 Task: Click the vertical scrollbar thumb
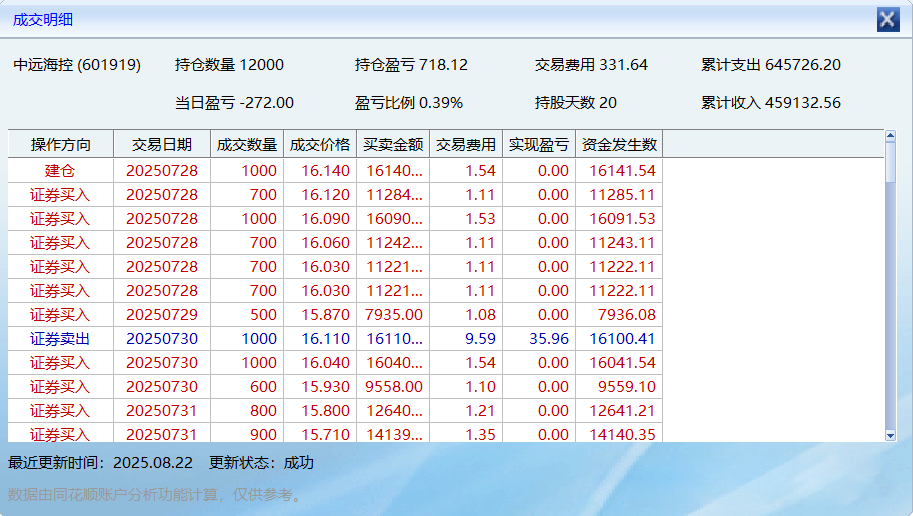pyautogui.click(x=890, y=162)
